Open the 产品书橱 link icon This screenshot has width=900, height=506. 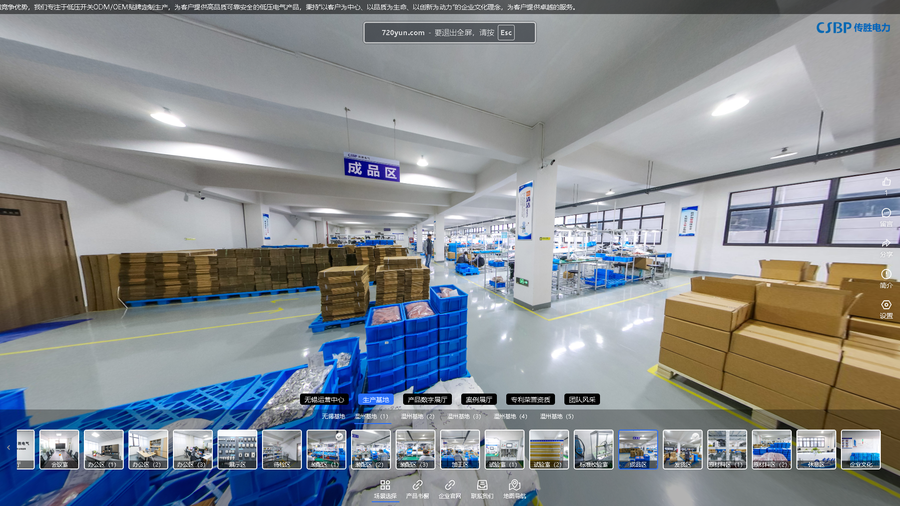coord(417,485)
